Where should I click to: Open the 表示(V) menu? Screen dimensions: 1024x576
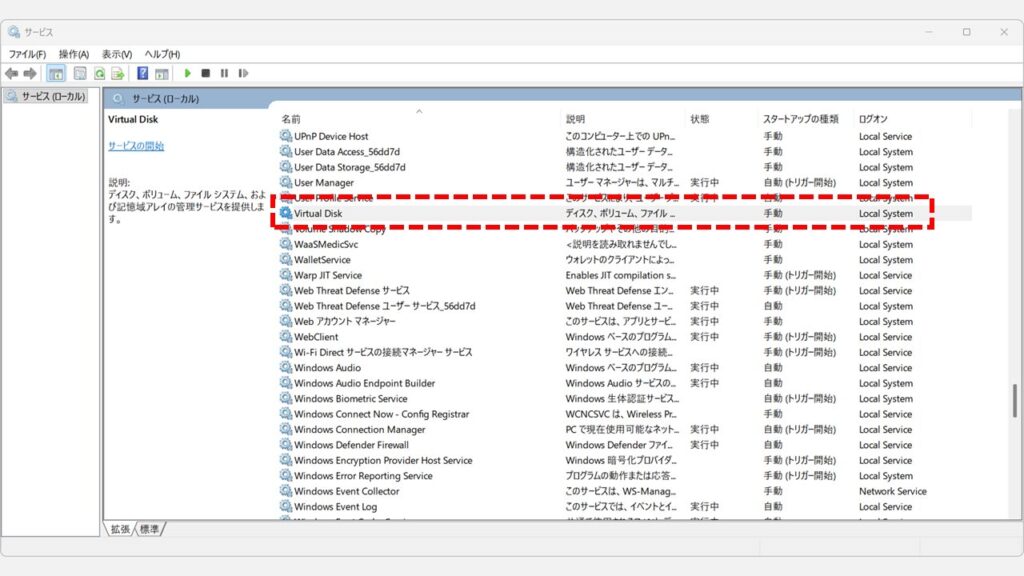[117, 54]
